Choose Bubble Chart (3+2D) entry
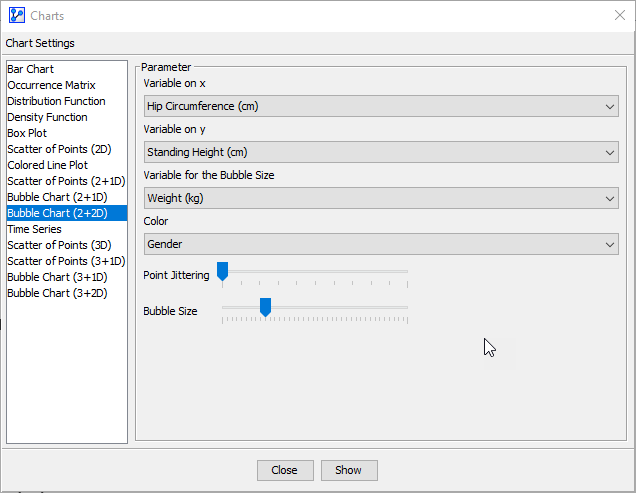 pyautogui.click(x=57, y=293)
